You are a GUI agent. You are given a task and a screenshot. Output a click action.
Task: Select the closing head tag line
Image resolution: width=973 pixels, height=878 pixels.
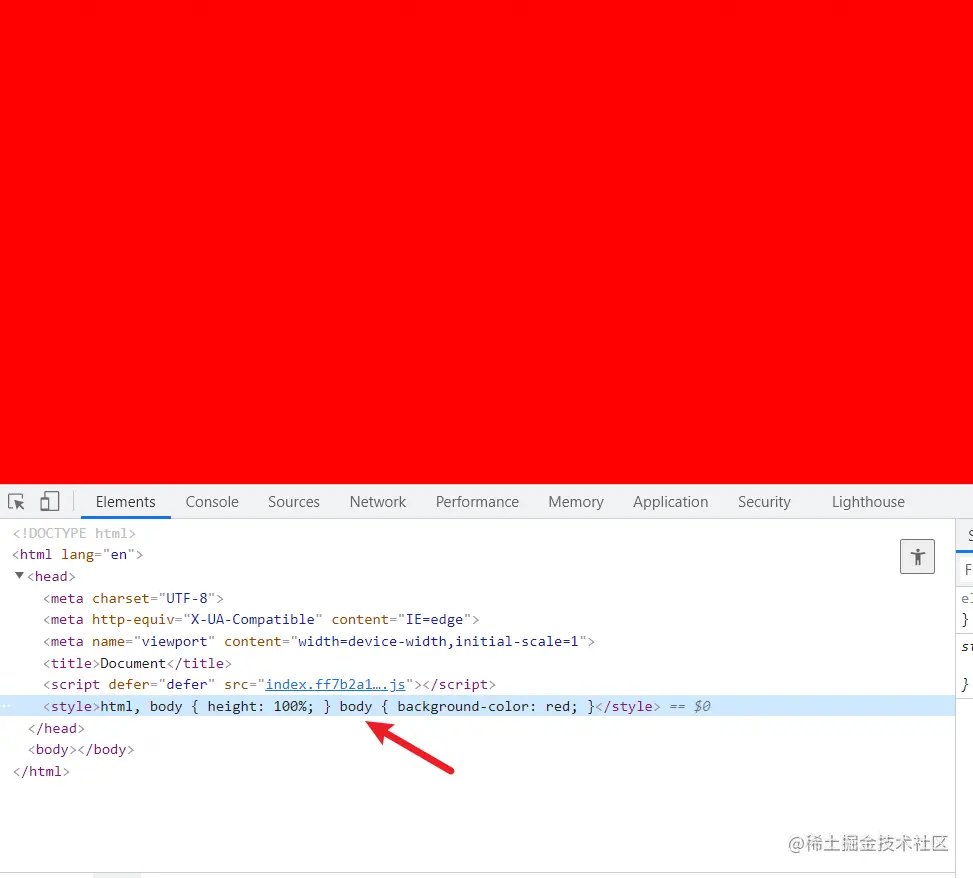tap(56, 728)
